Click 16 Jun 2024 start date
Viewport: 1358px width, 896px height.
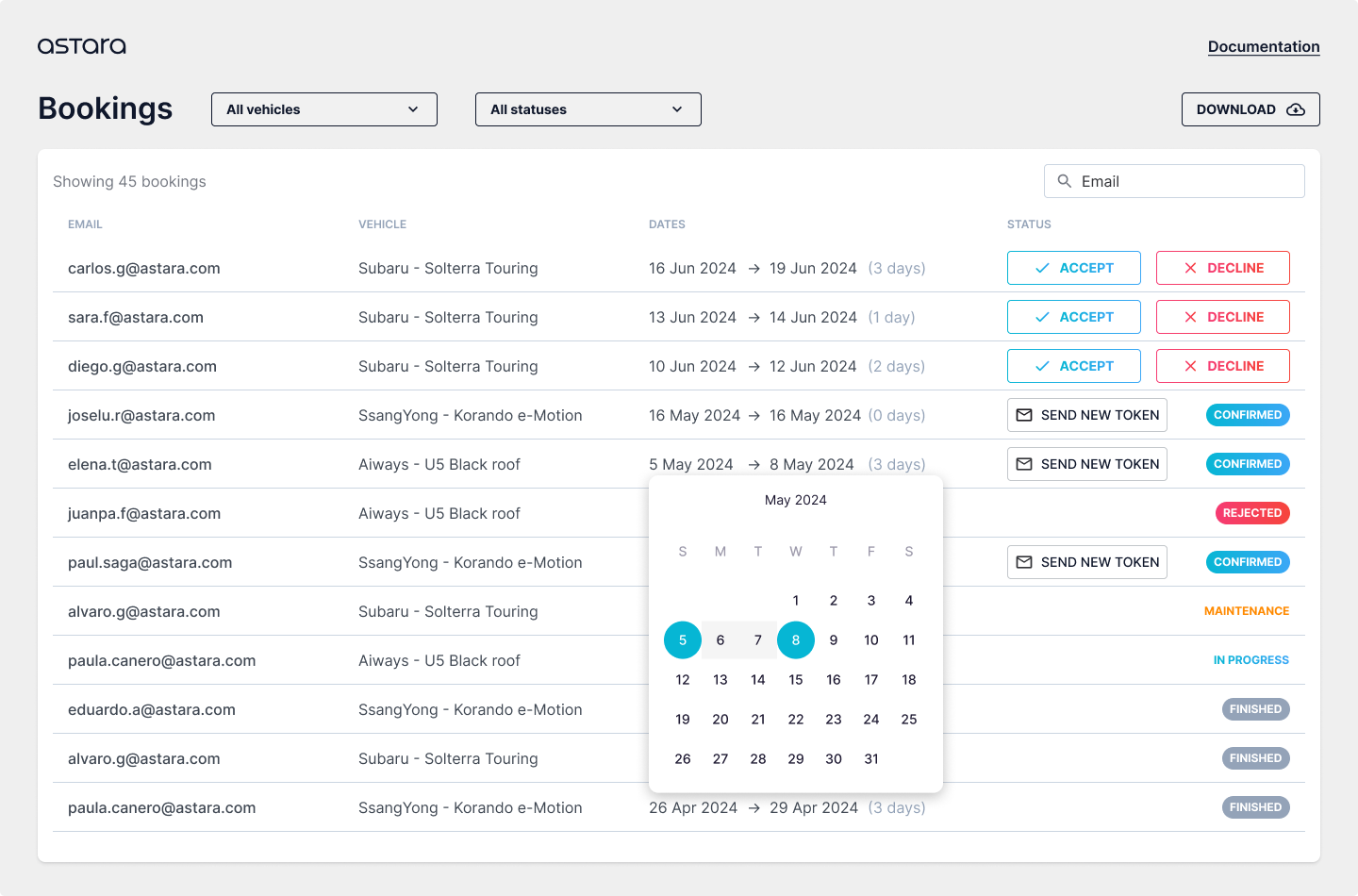point(692,268)
